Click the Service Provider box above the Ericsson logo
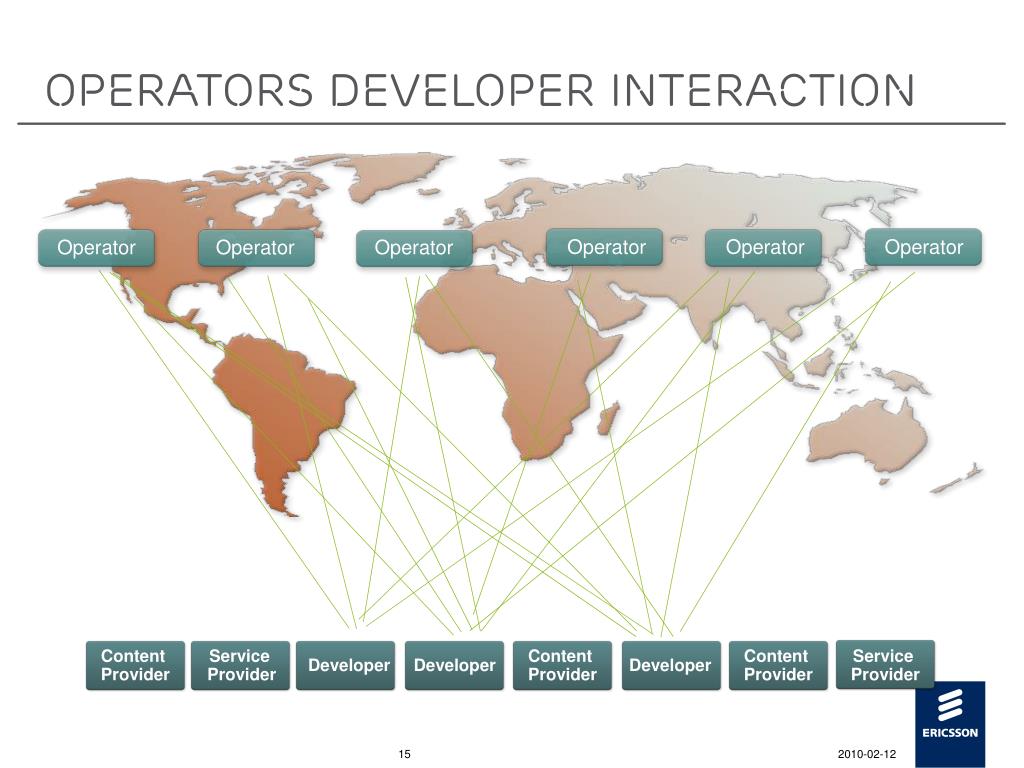 [885, 665]
